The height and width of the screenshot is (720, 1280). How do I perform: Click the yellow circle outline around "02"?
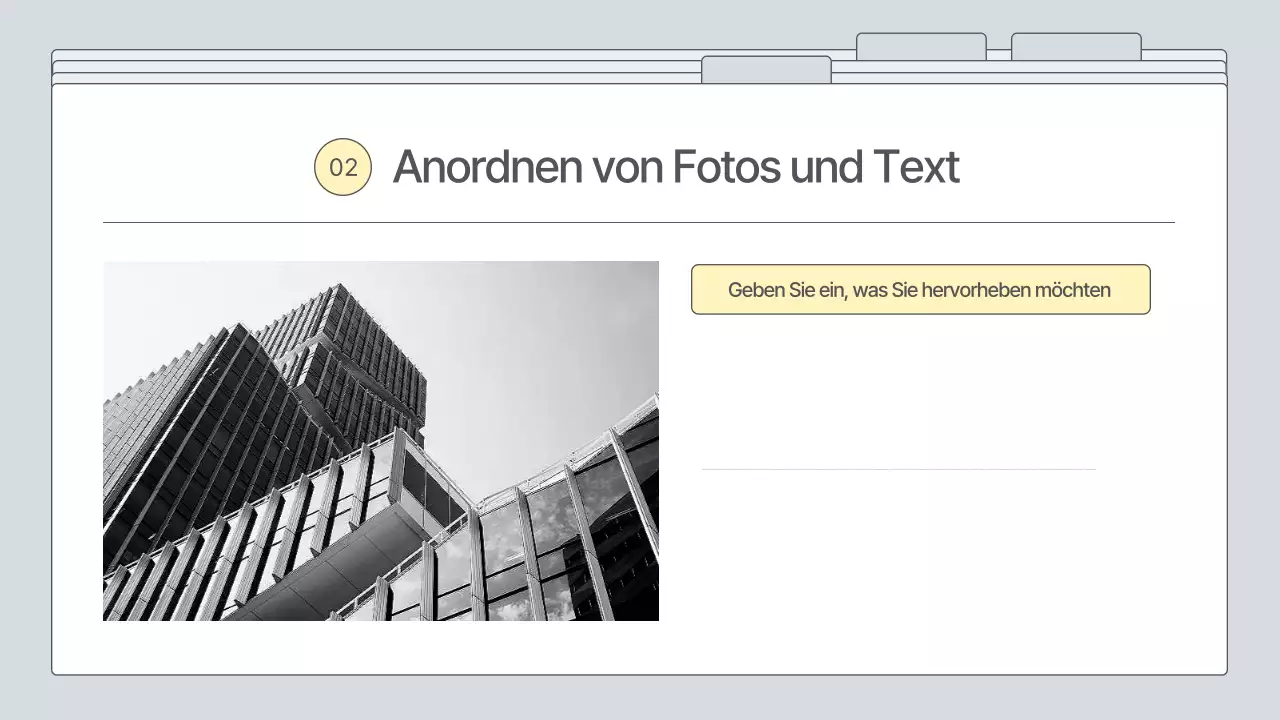342,141
